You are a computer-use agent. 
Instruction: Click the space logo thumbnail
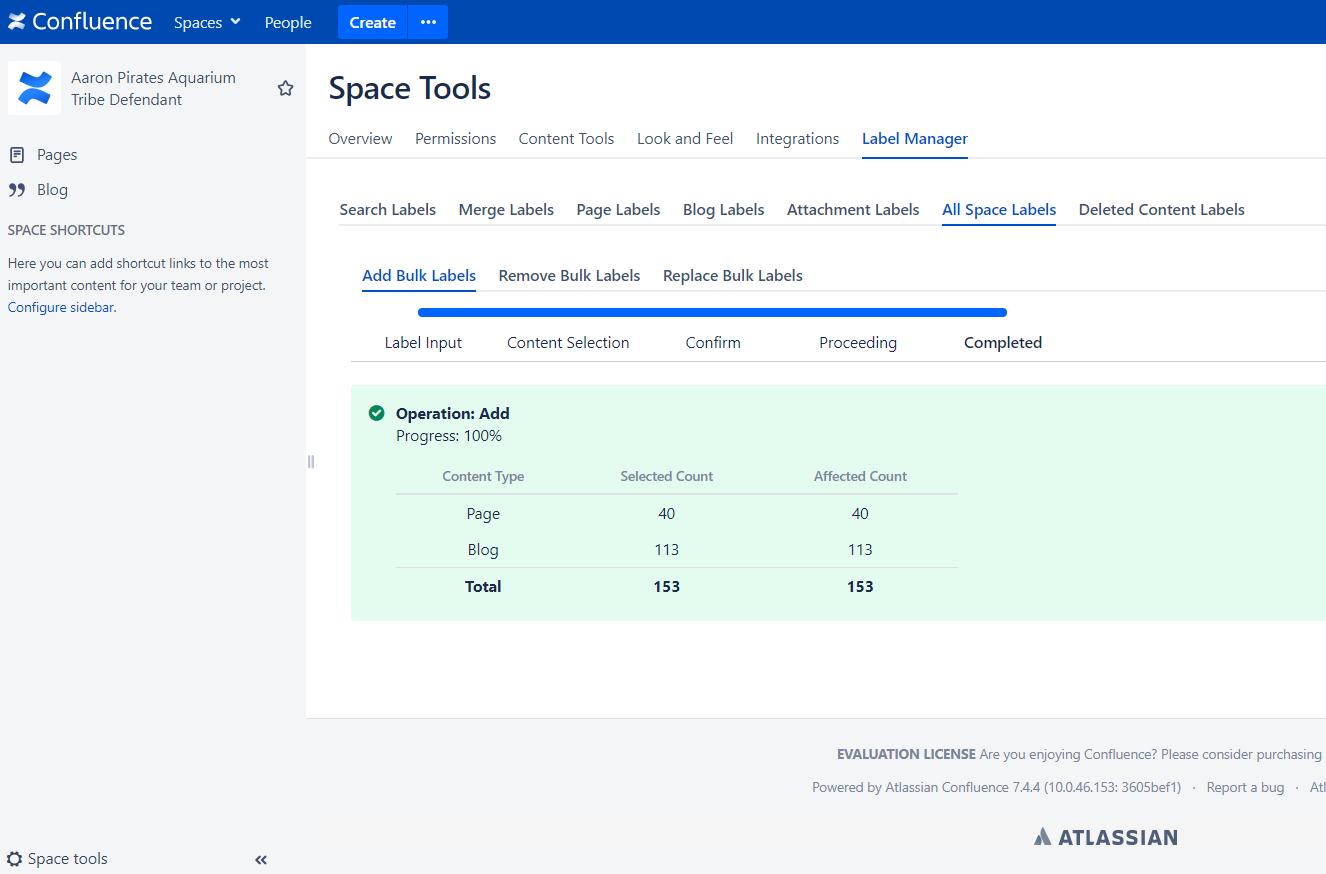click(x=34, y=88)
